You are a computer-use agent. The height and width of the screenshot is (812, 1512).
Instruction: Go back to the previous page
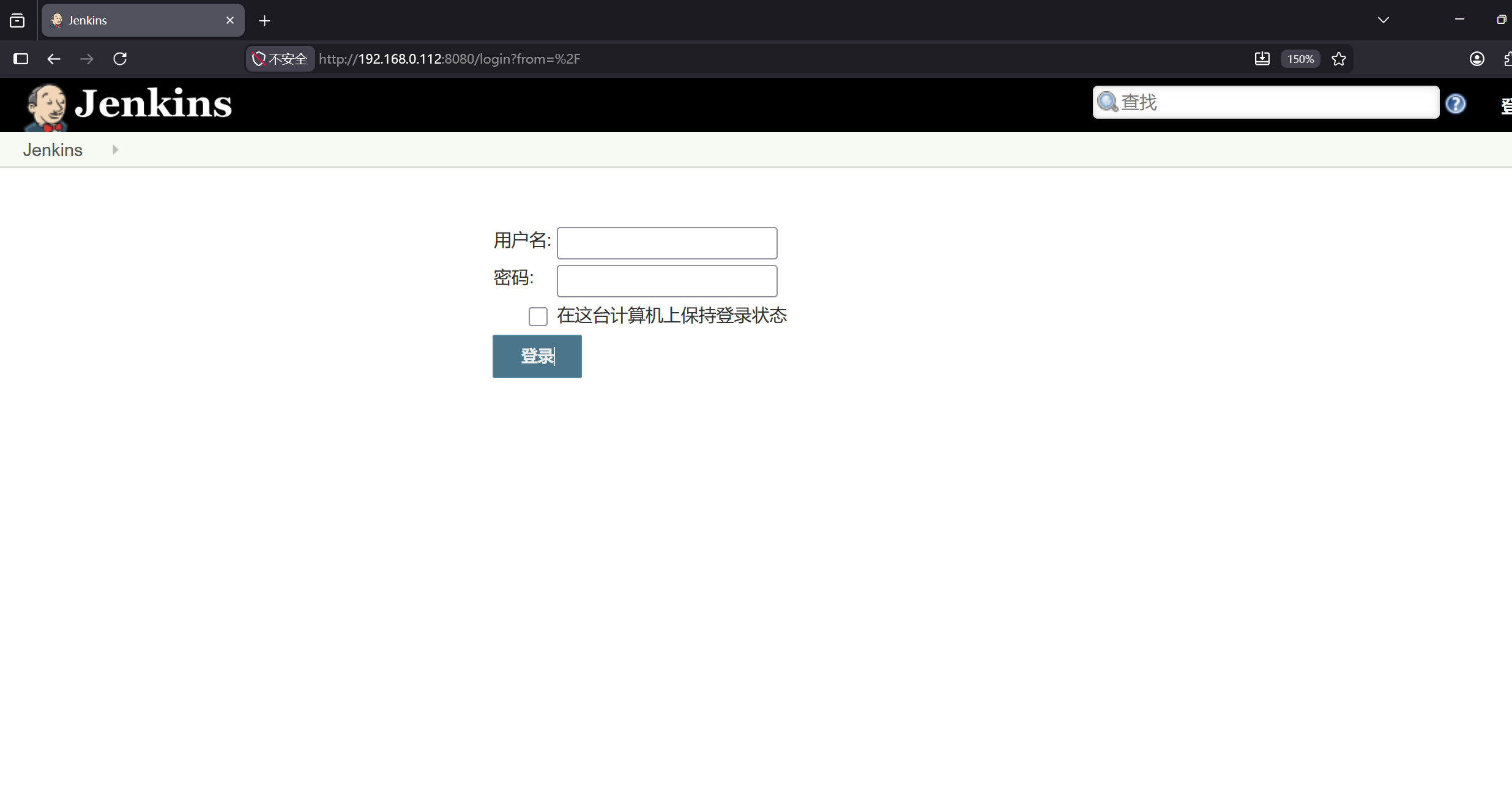pyautogui.click(x=54, y=59)
